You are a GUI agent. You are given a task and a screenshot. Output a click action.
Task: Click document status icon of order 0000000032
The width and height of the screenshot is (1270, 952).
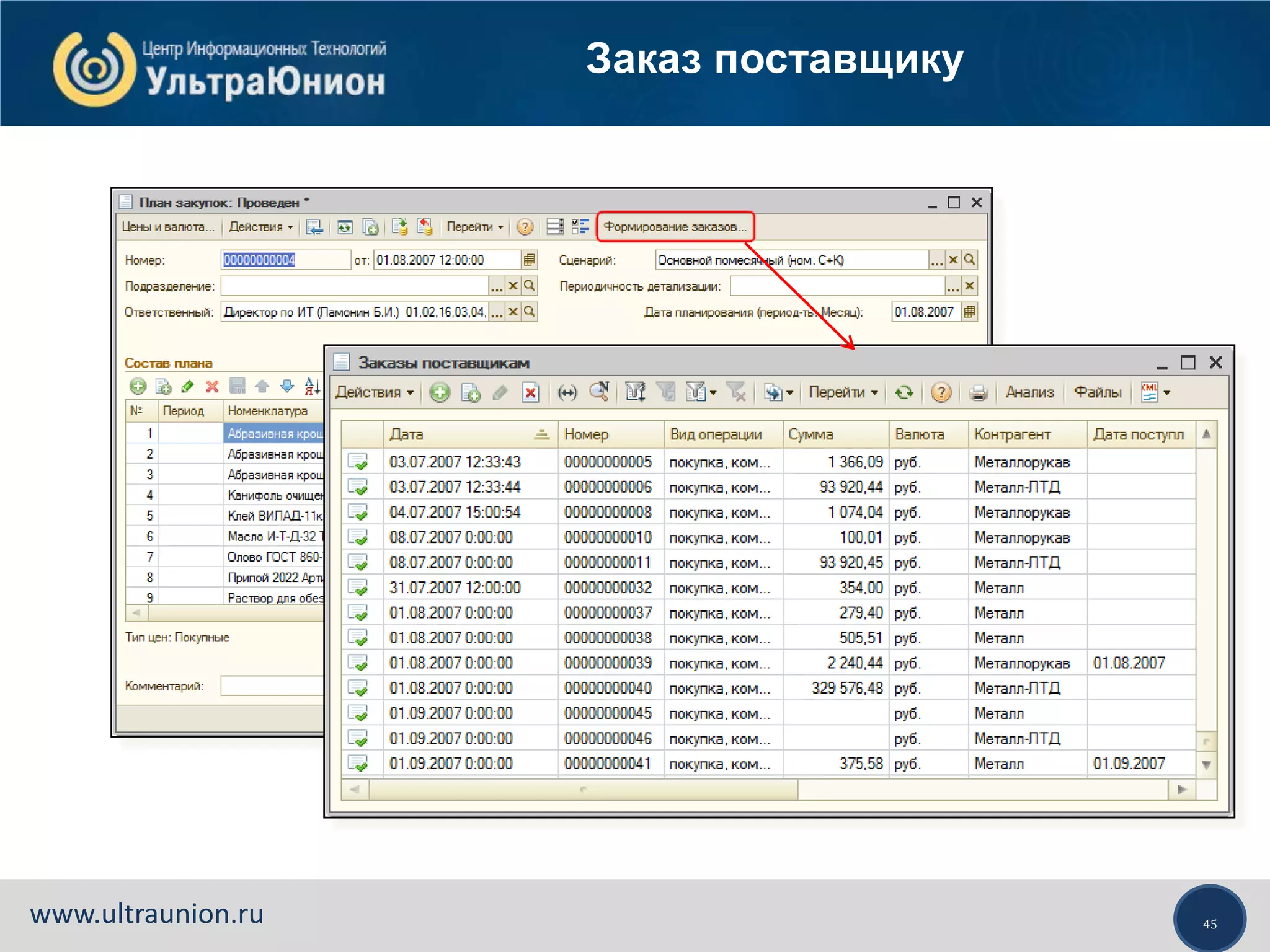tap(358, 588)
